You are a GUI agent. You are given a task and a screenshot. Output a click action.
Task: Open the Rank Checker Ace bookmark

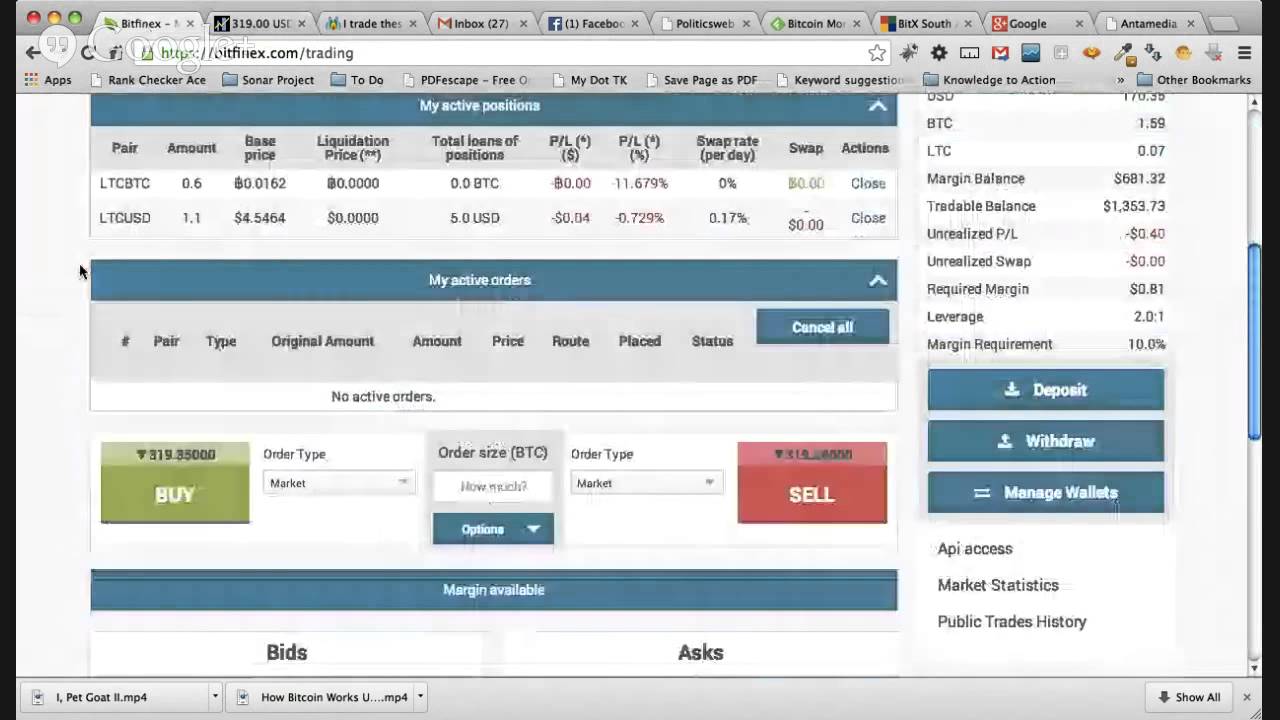click(x=147, y=80)
